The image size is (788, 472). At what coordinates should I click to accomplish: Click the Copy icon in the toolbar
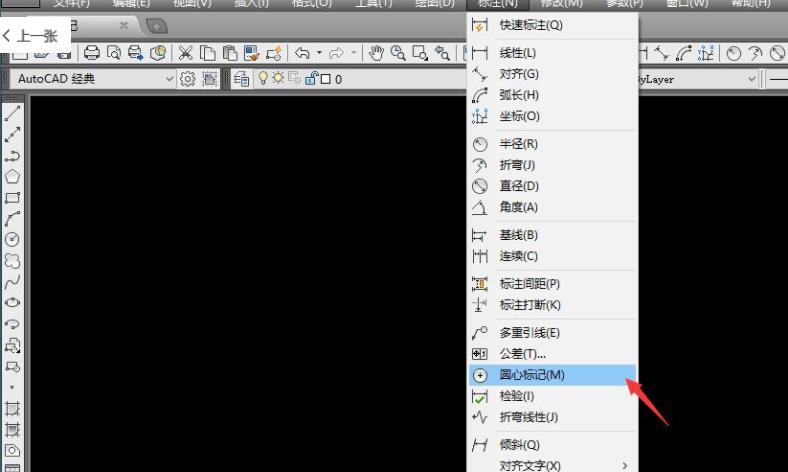tap(208, 53)
